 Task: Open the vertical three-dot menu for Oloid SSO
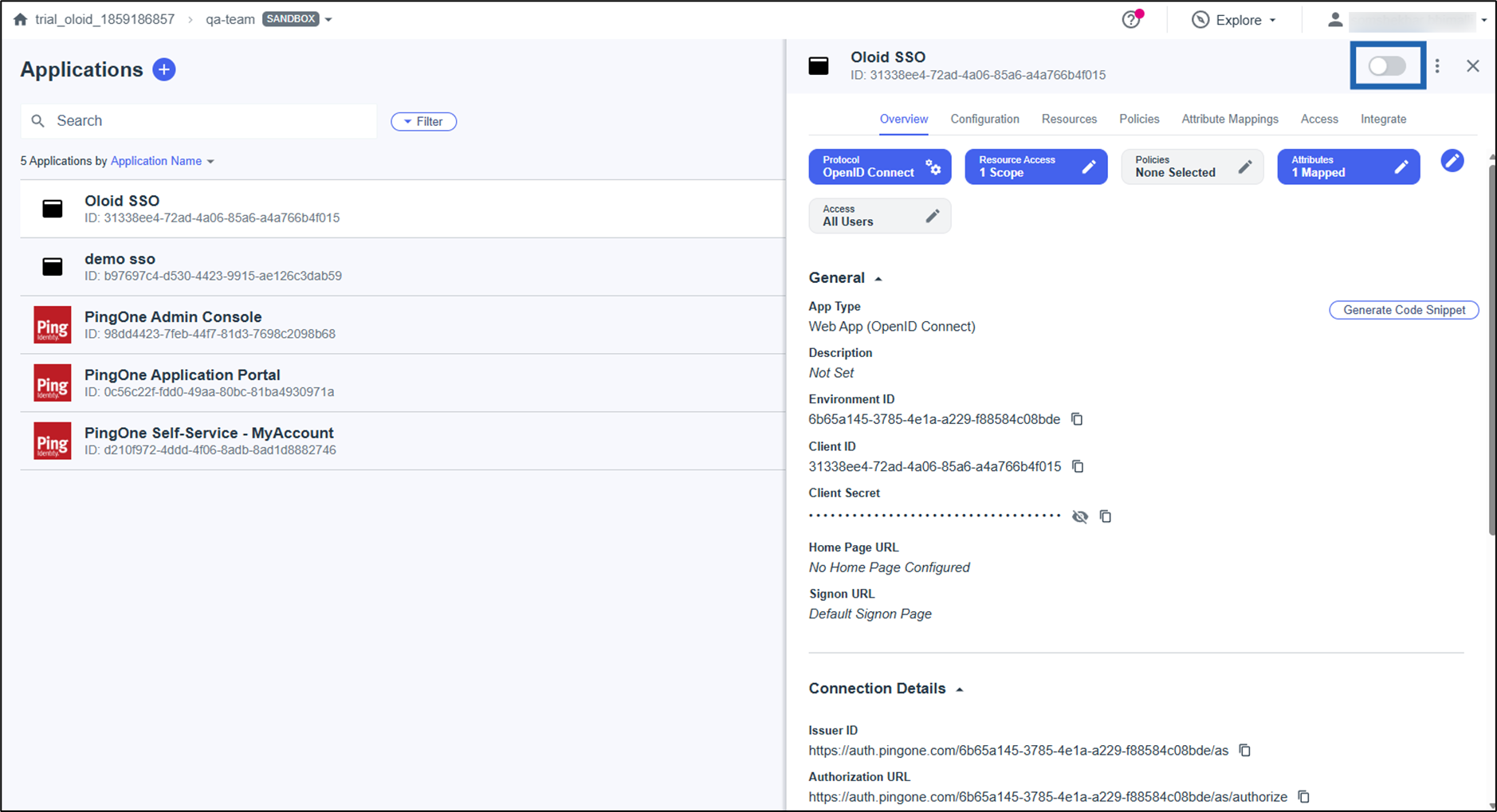1437,66
